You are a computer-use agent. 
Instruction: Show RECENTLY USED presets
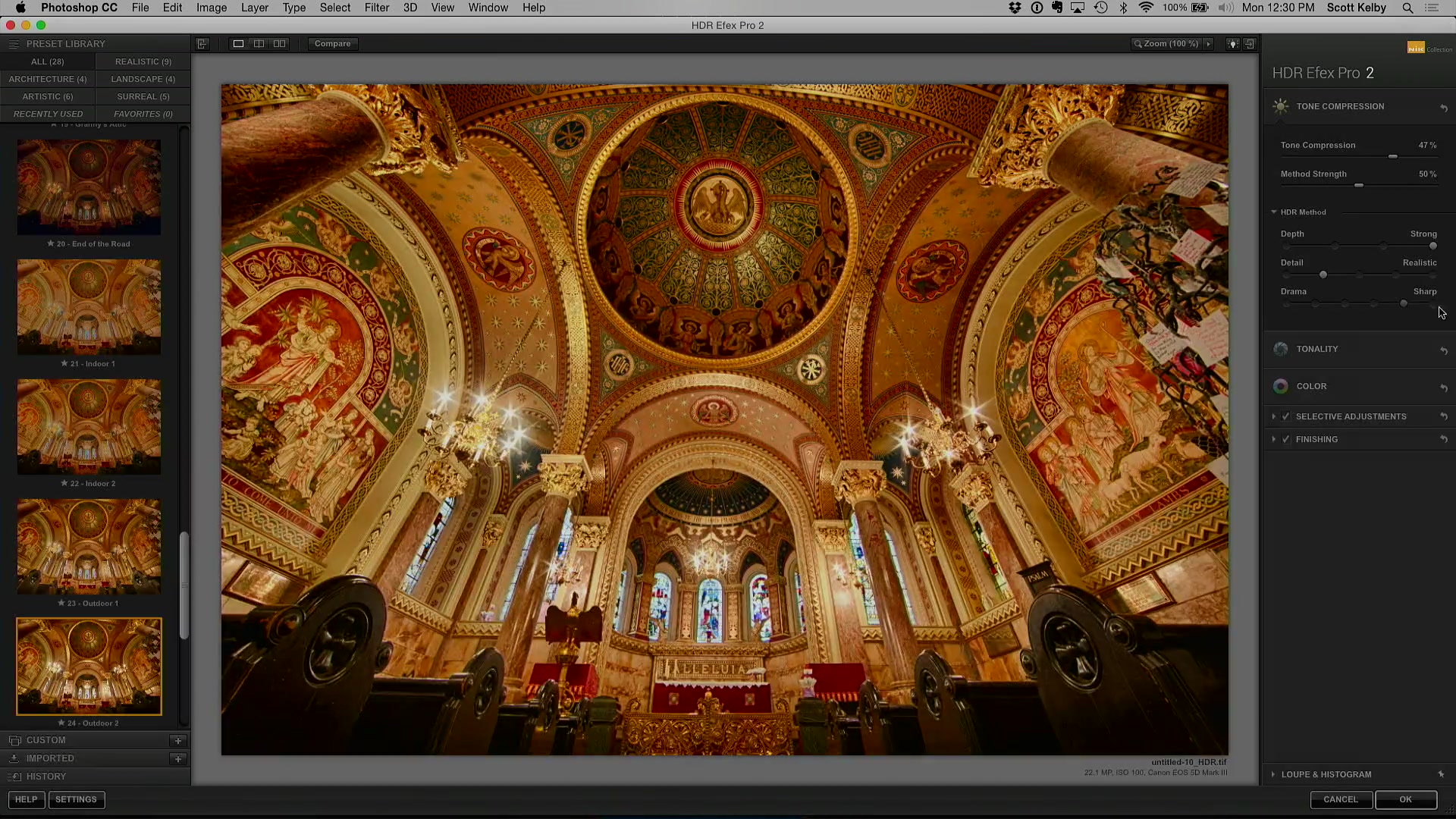[48, 114]
